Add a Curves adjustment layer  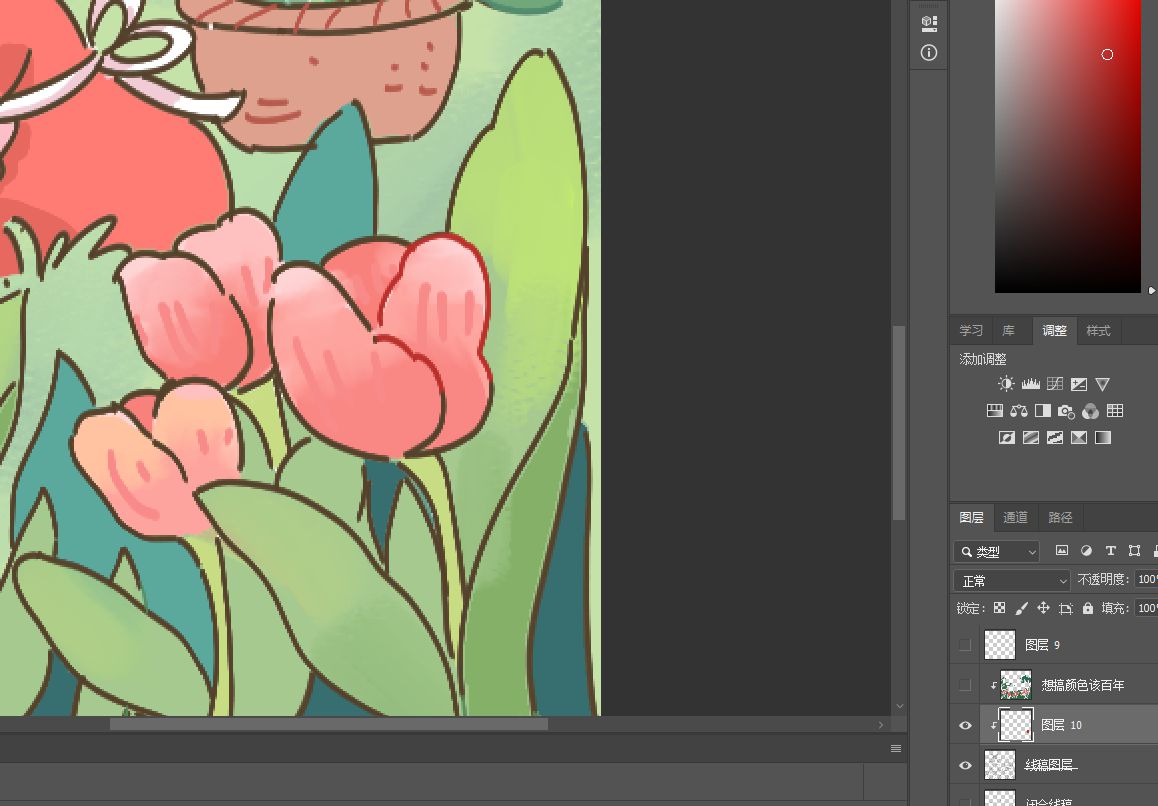1055,383
